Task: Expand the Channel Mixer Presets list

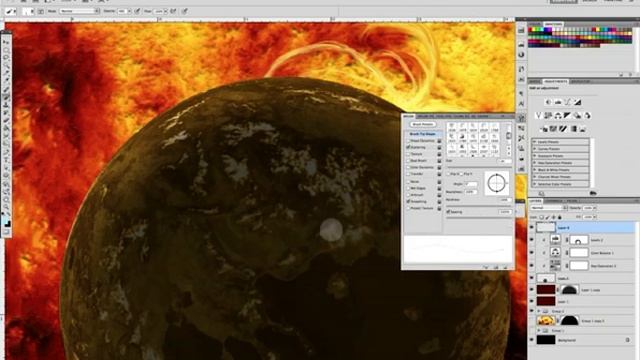Action: click(x=535, y=177)
